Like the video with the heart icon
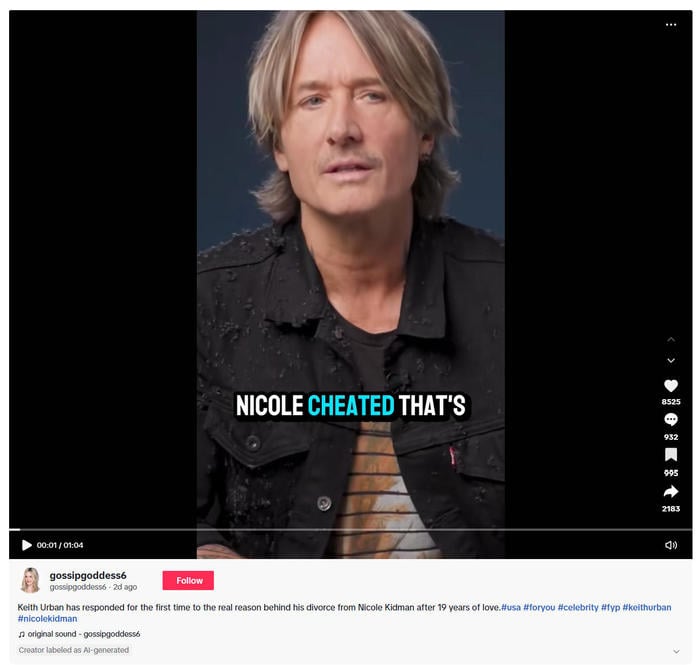The width and height of the screenshot is (700, 665). (671, 386)
